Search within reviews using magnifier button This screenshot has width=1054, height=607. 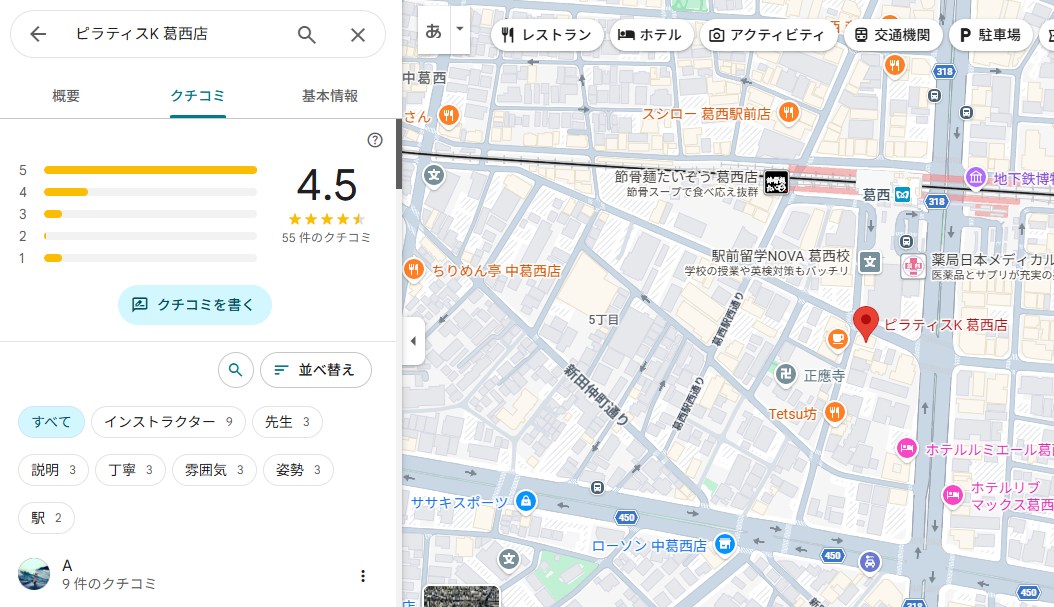[x=235, y=370]
